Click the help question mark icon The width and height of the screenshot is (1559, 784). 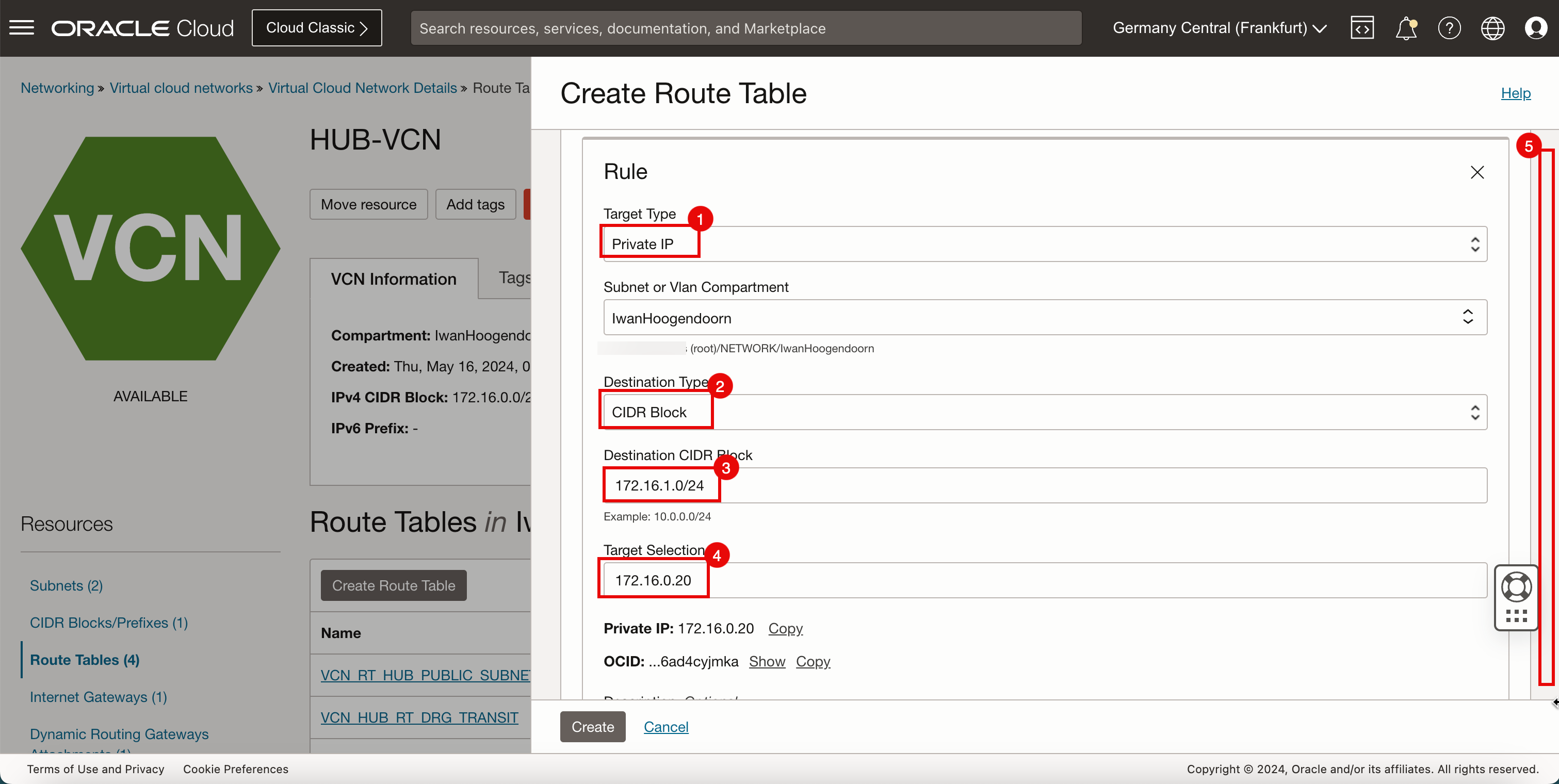point(1449,28)
